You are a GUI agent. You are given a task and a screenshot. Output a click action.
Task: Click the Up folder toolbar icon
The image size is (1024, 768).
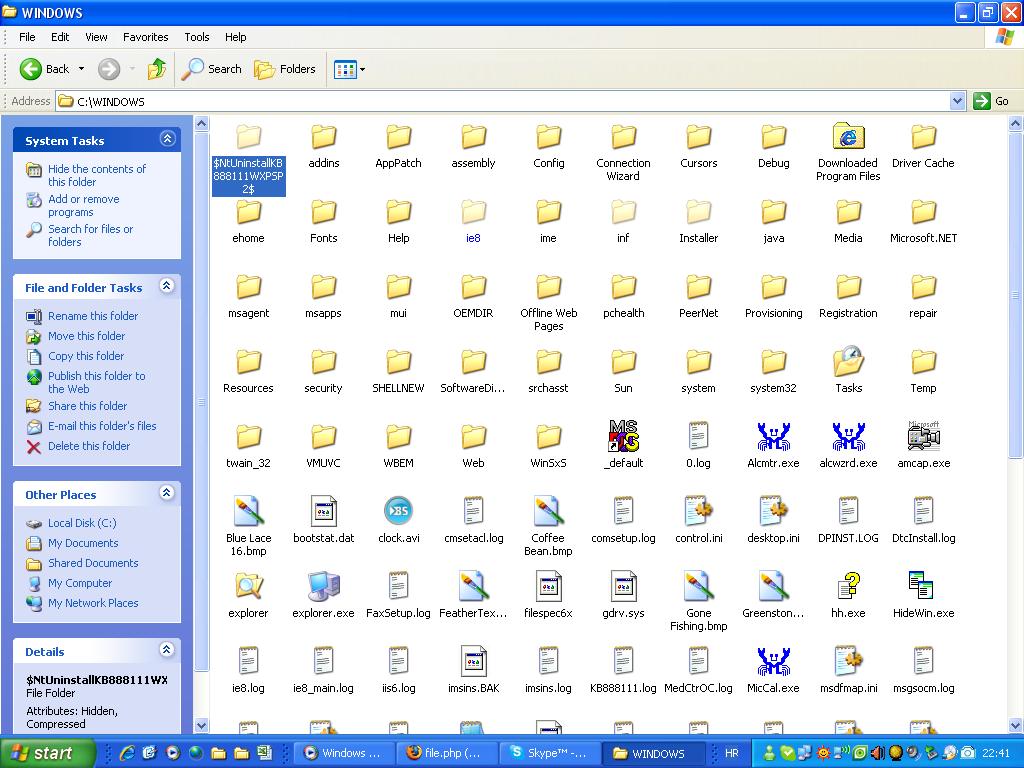point(157,69)
